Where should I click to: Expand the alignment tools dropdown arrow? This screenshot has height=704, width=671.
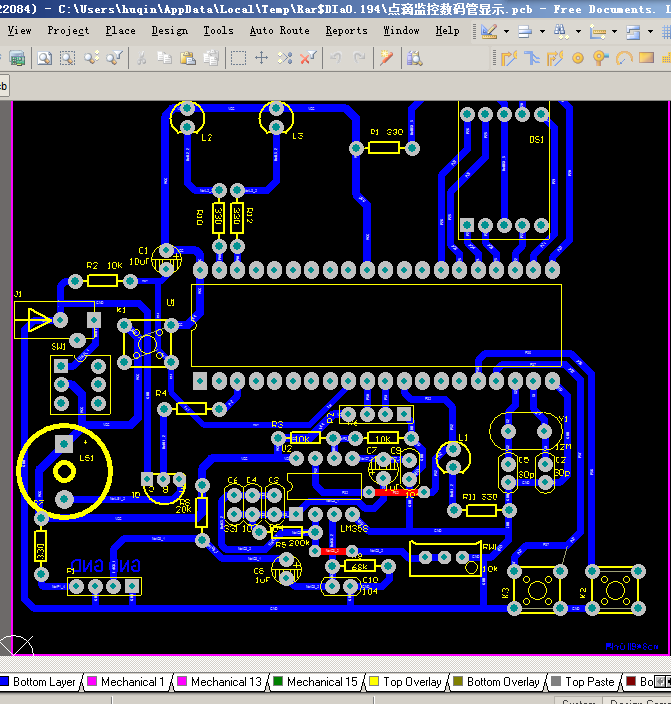(542, 31)
